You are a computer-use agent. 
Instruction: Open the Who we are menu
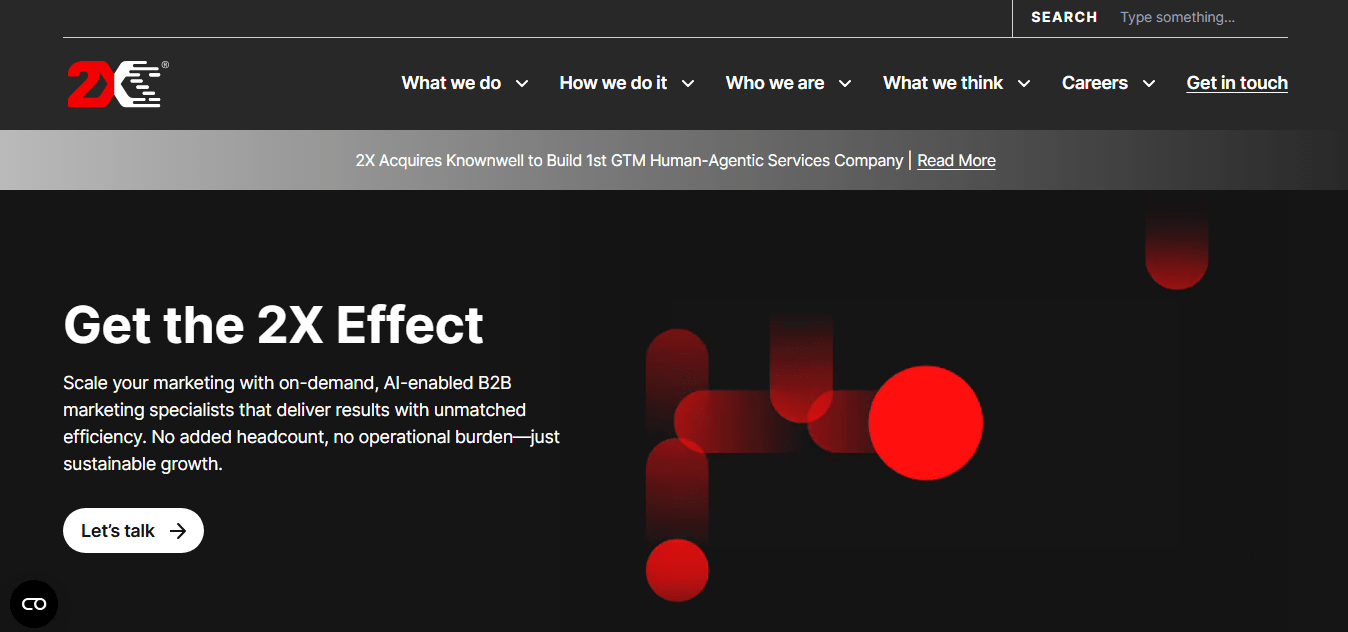coord(775,83)
